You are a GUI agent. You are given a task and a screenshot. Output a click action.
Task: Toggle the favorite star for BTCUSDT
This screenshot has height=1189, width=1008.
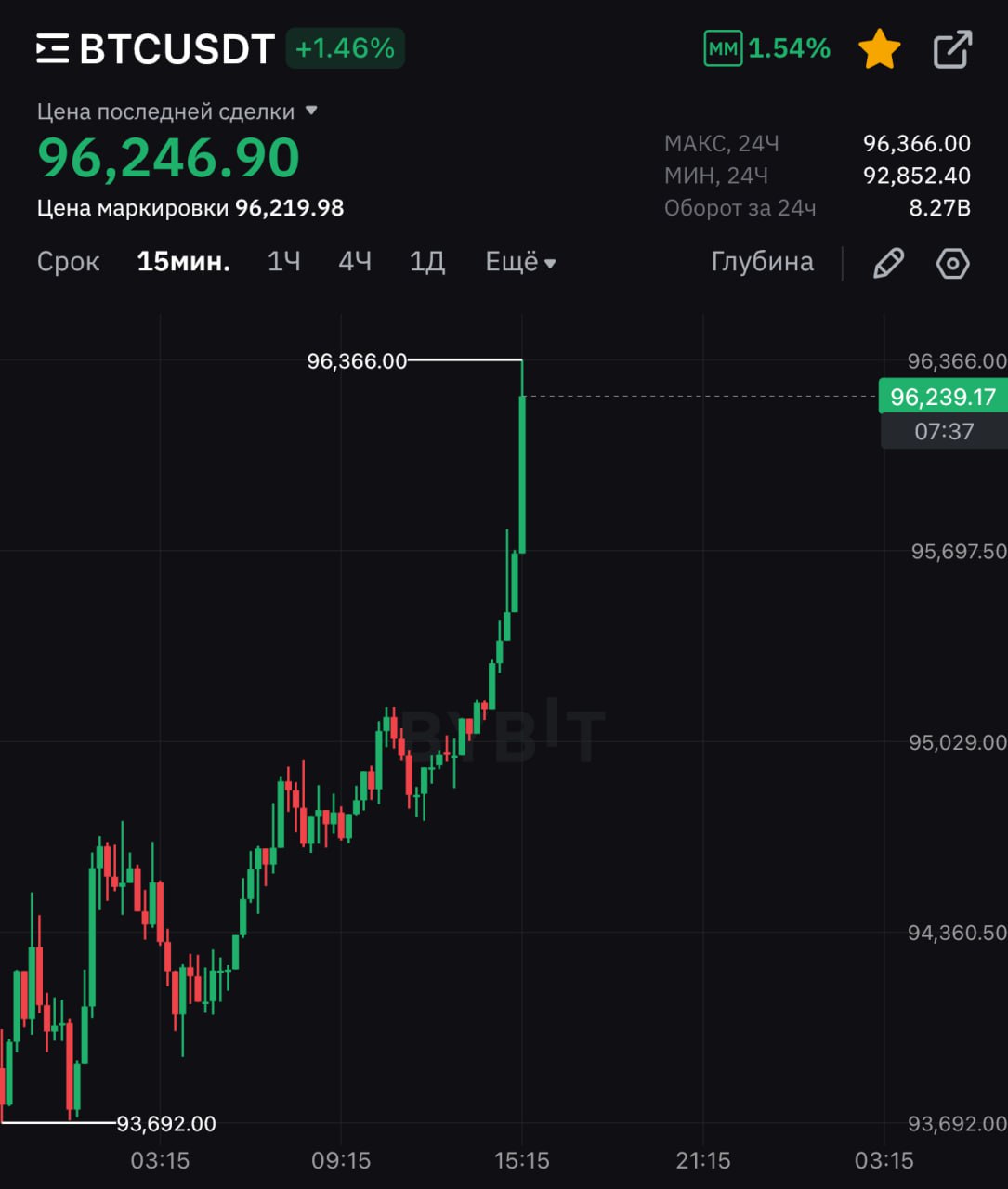pos(879,49)
